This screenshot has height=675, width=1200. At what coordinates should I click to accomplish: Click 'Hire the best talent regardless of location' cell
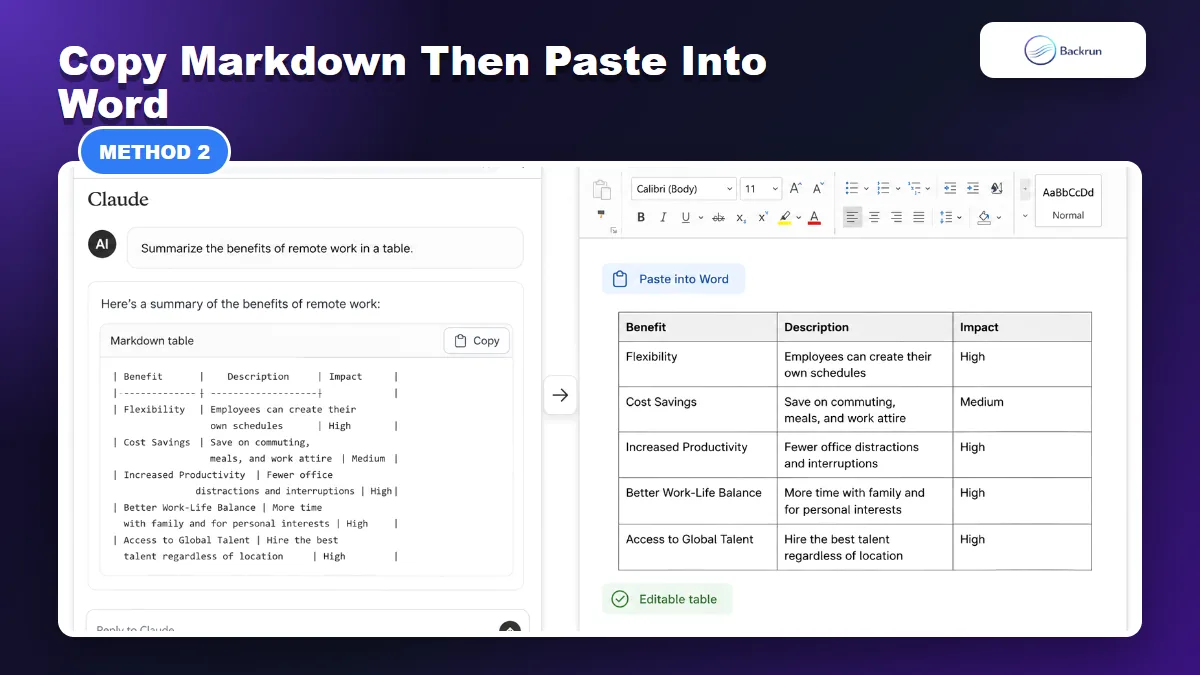(865, 547)
